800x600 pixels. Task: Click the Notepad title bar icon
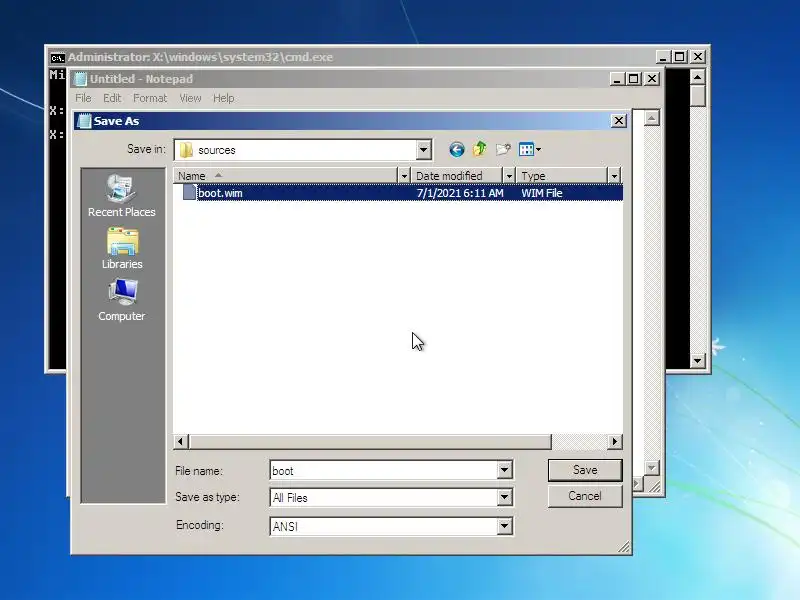point(81,79)
